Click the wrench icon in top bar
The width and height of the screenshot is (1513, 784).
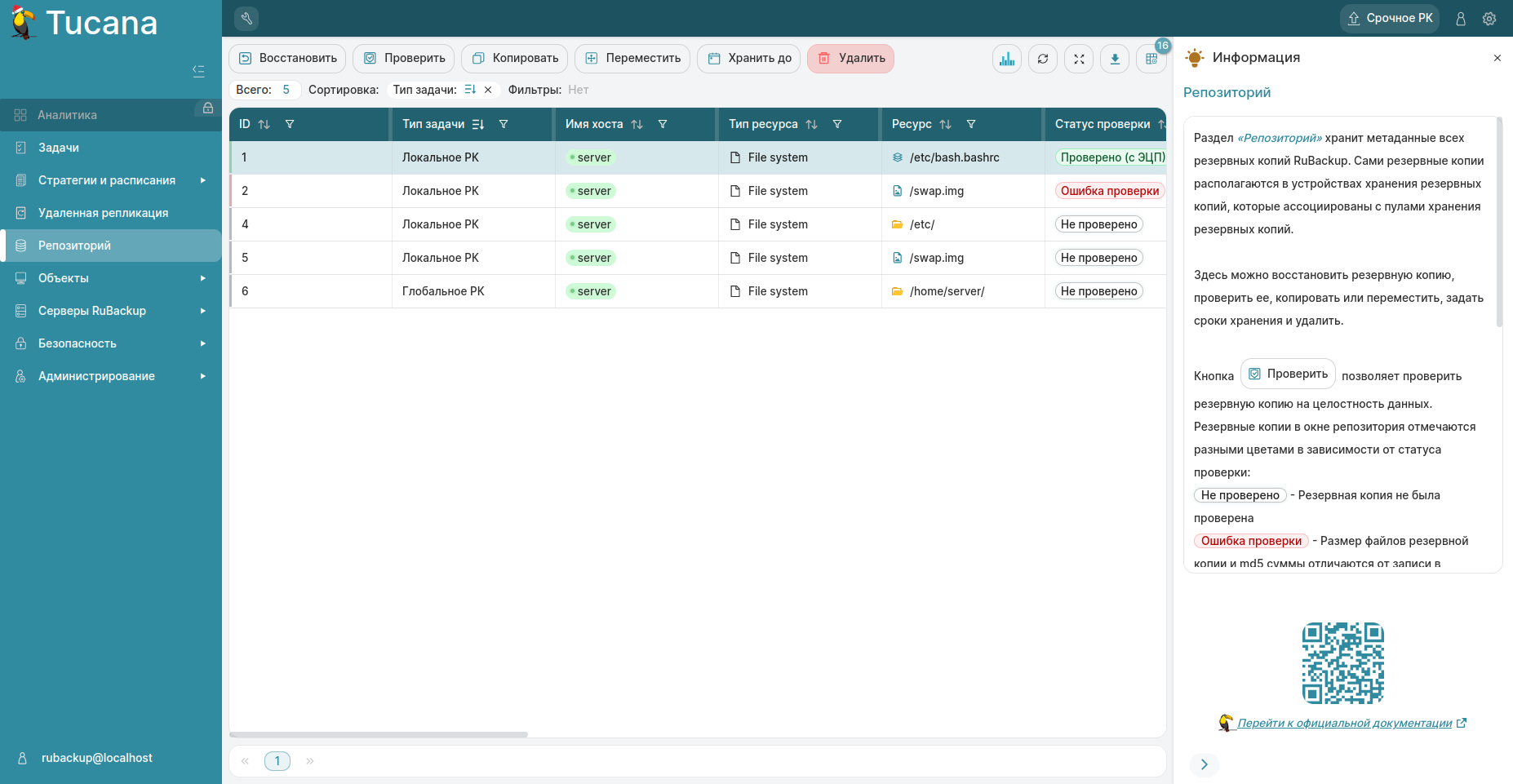(246, 18)
